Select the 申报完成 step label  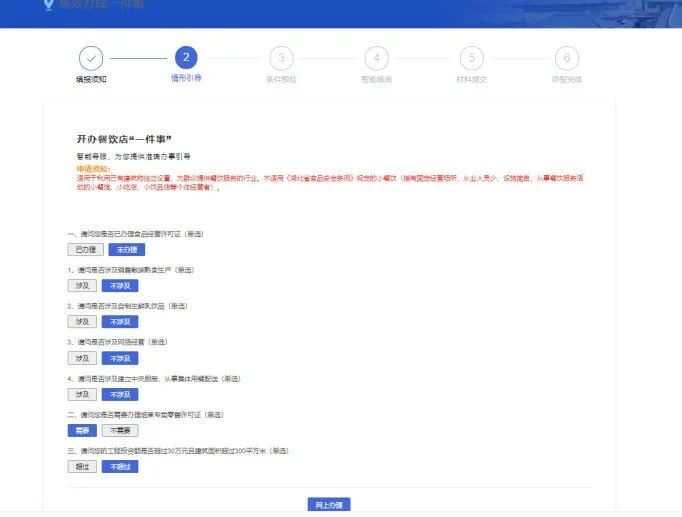pos(567,80)
